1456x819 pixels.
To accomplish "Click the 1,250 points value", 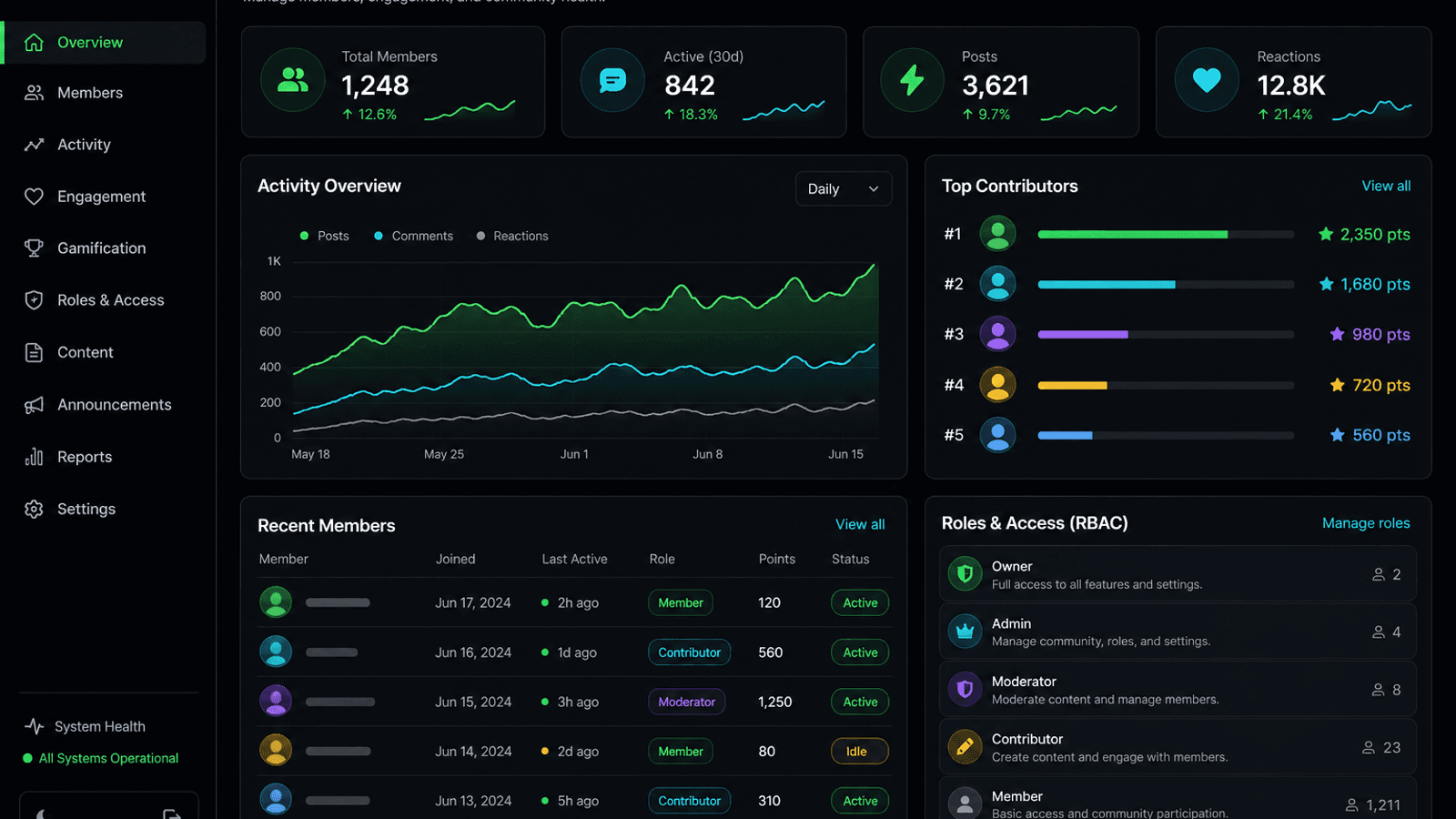I will [x=775, y=702].
